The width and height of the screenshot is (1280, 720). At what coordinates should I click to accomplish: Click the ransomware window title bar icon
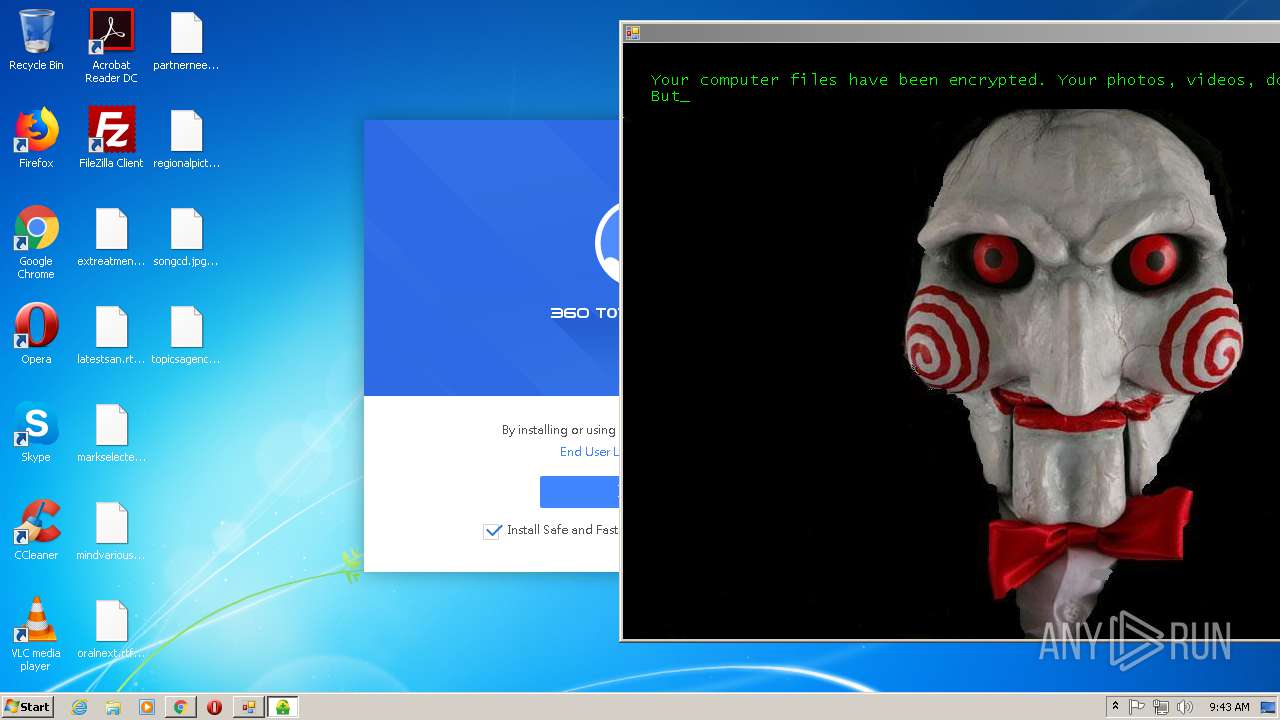tap(632, 33)
